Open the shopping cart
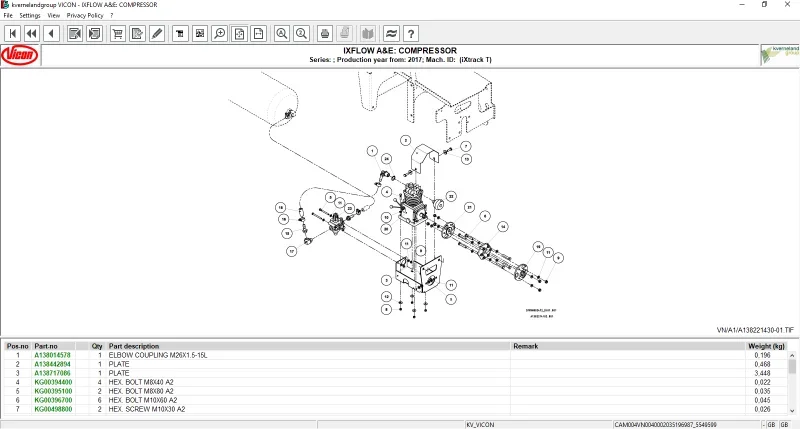Screen dimensions: 800x429 (118, 34)
